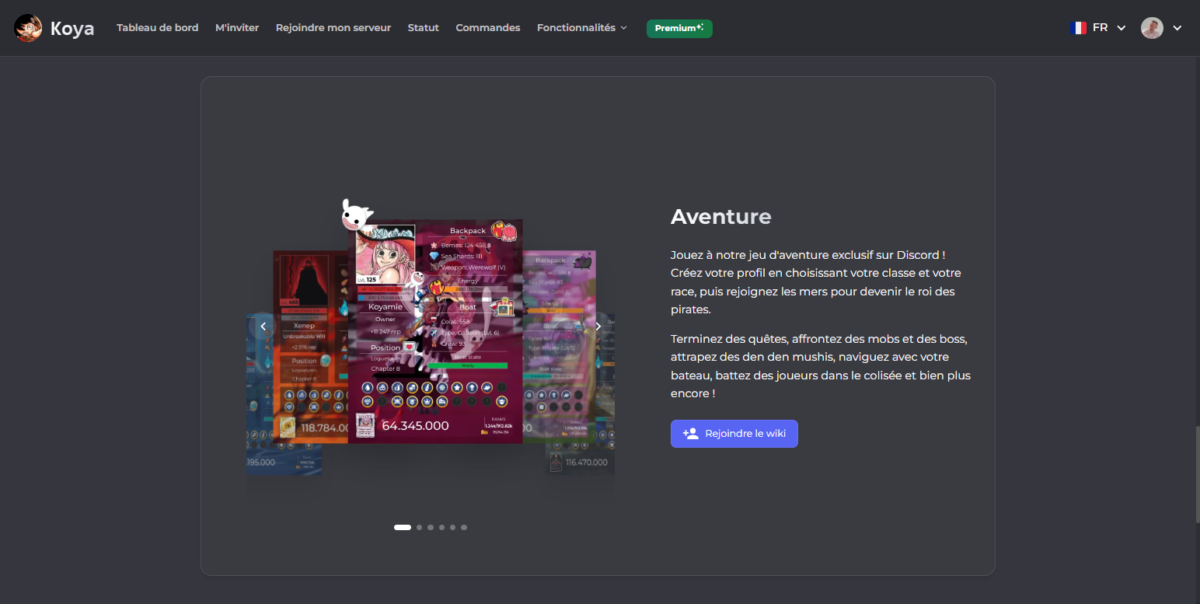Screen dimensions: 1200x604
Task: Click the Koya brand name text
Action: point(72,28)
